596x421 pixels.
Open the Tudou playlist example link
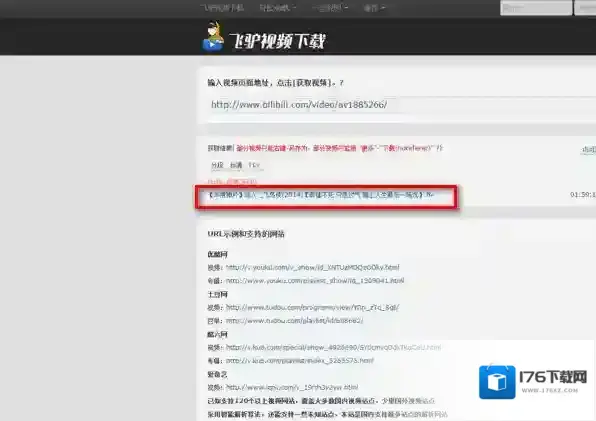295,321
